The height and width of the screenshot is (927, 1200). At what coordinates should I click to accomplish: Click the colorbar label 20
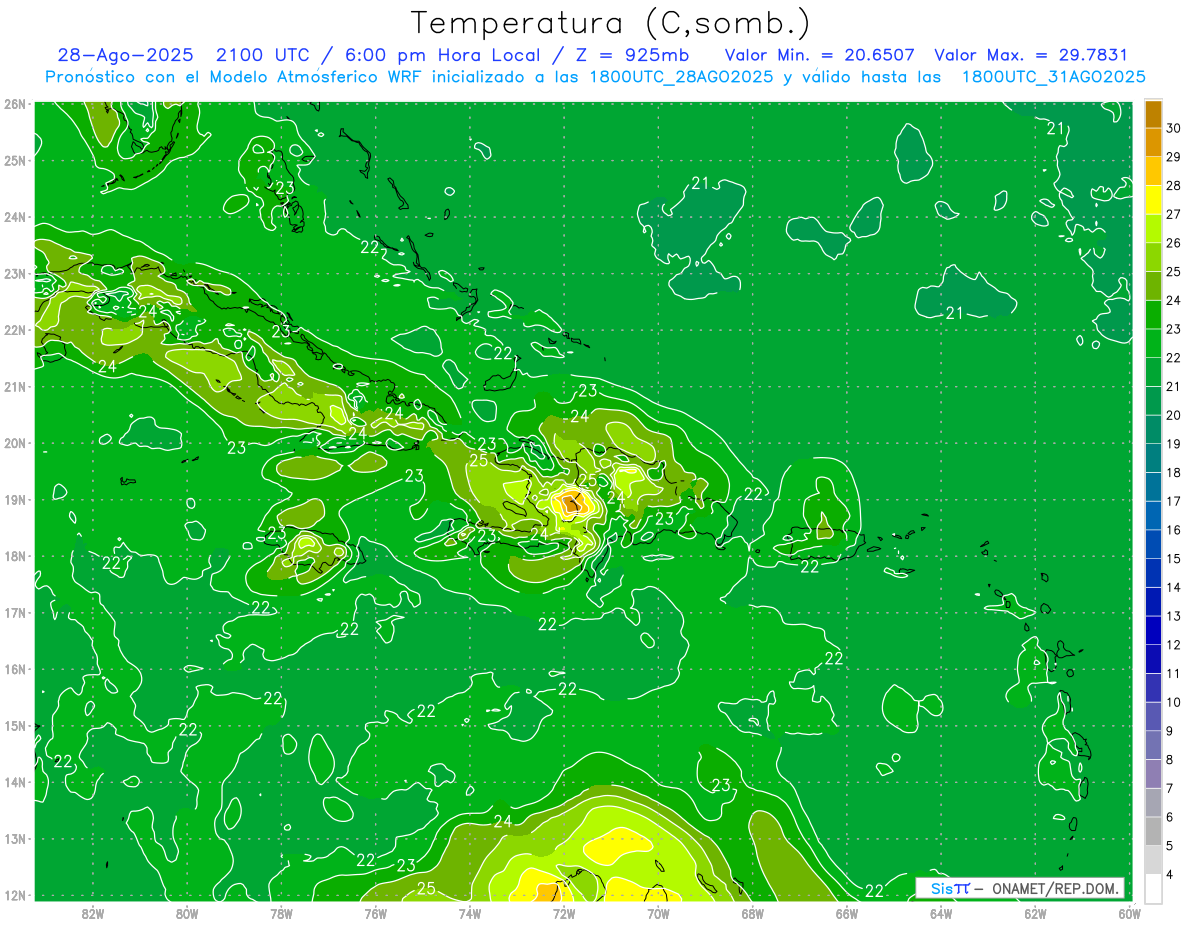[x=1173, y=416]
